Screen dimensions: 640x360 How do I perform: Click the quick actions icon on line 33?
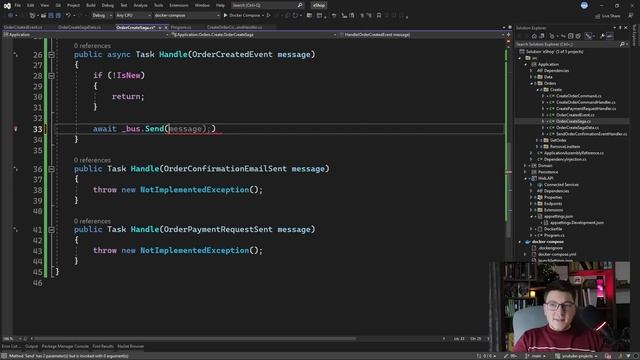[x=16, y=129]
